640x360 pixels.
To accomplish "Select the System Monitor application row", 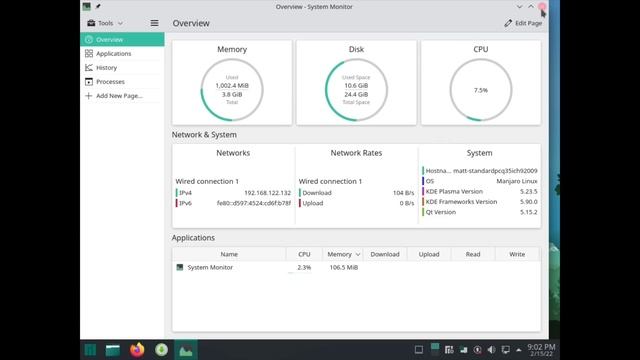I will tap(356, 267).
